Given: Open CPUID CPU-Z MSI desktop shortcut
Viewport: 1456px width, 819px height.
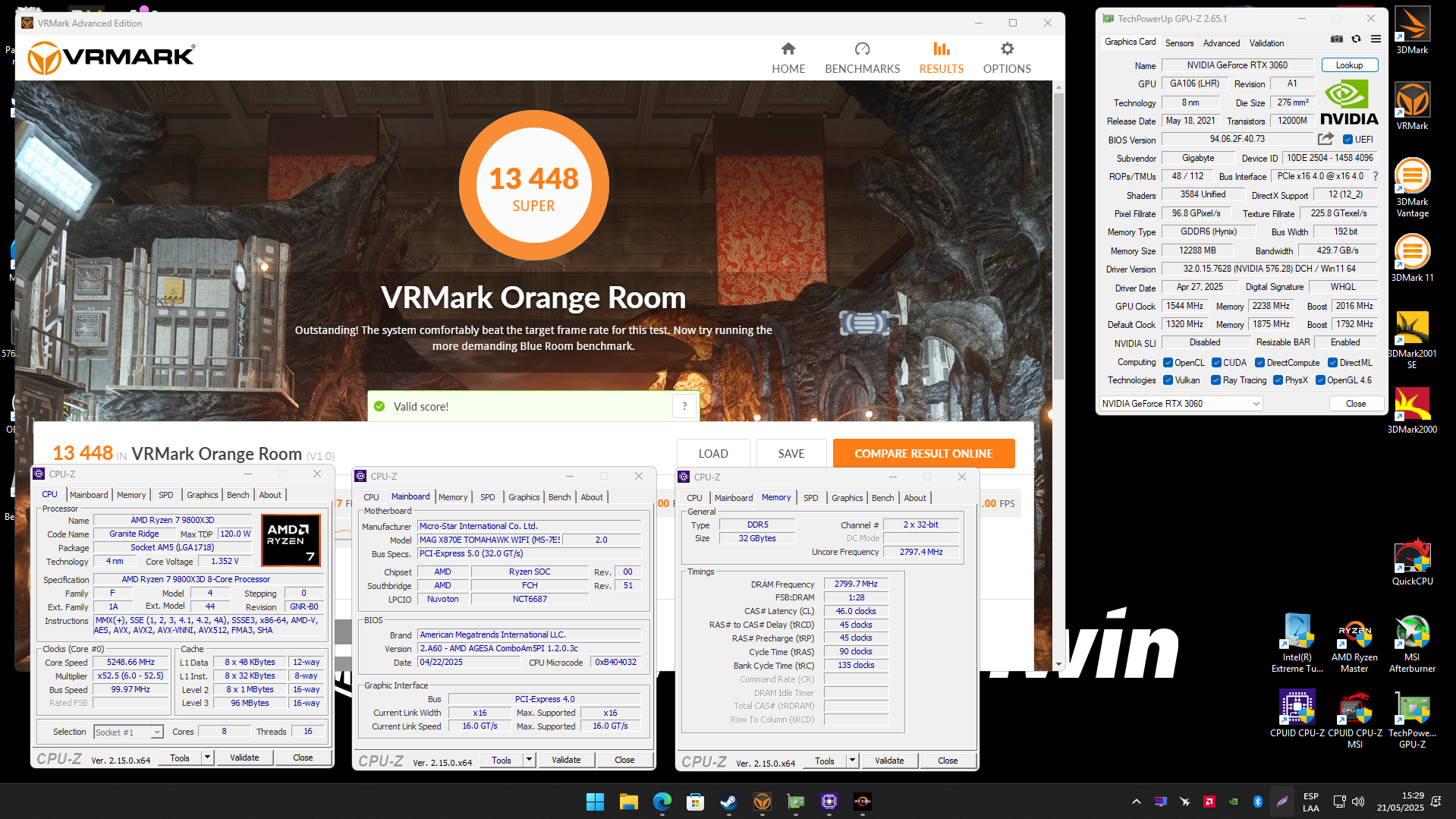Looking at the screenshot, I should click(x=1354, y=719).
